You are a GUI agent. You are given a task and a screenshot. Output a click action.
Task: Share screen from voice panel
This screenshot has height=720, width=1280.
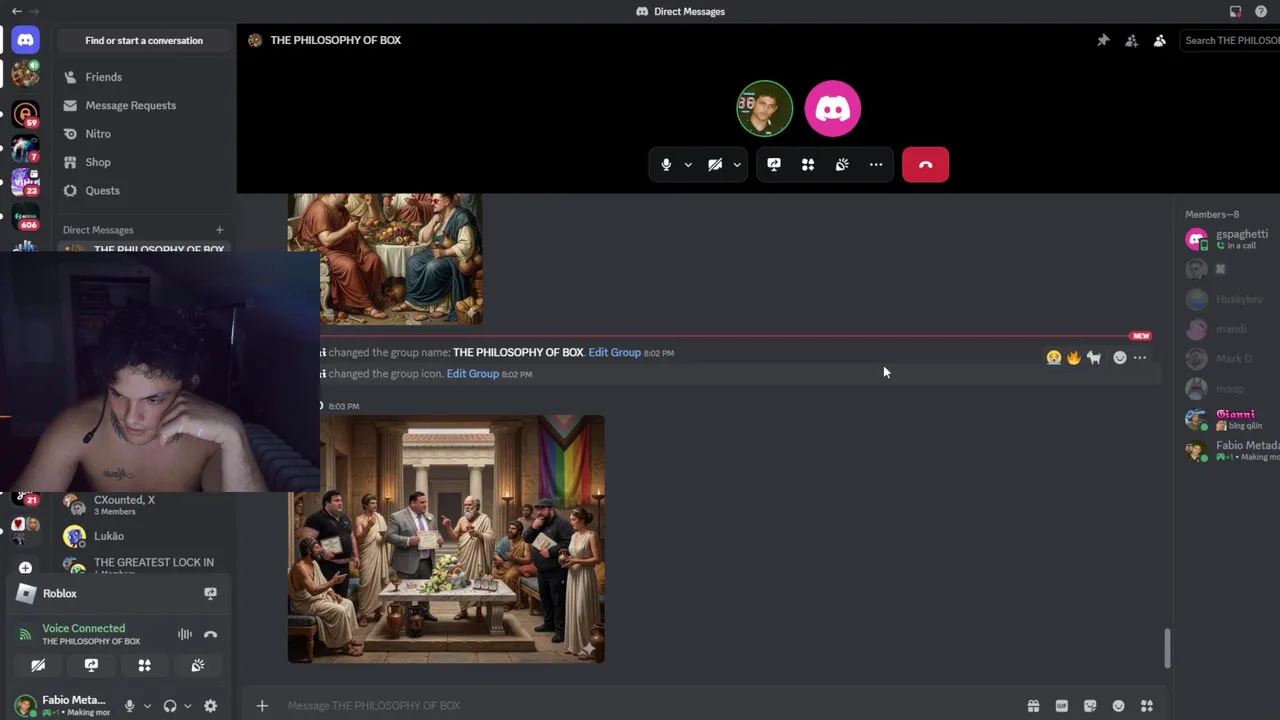[91, 665]
